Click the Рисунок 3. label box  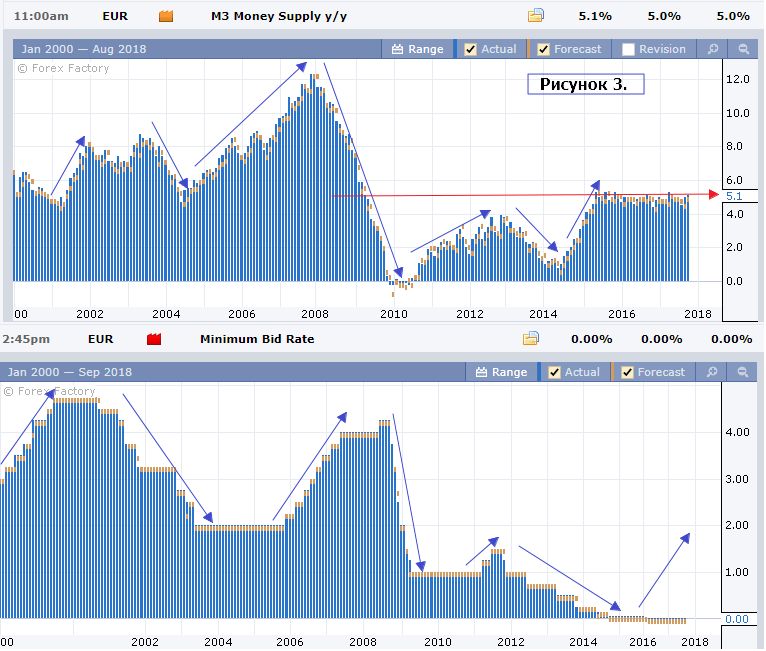tap(585, 84)
